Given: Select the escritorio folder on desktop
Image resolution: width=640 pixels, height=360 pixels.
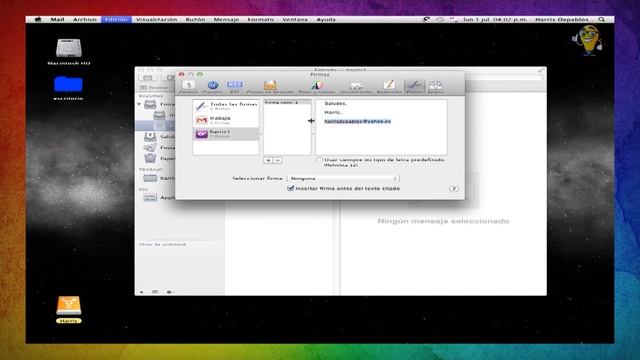Looking at the screenshot, I should pyautogui.click(x=68, y=87).
